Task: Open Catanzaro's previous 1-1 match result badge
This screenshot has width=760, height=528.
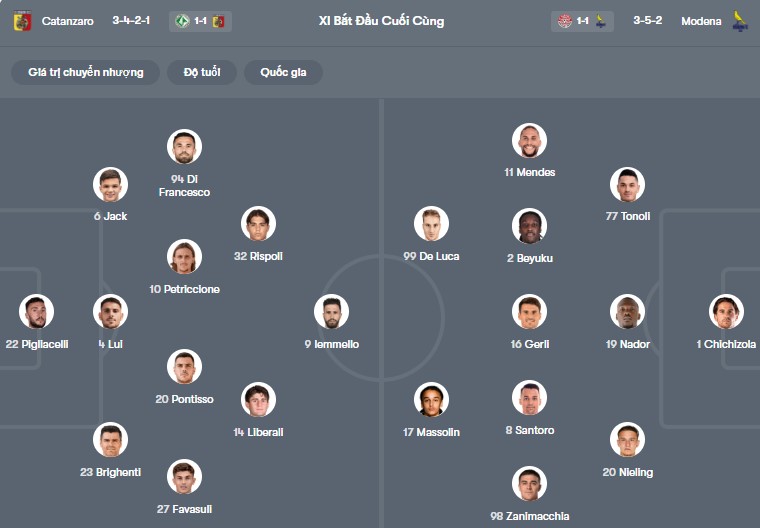Action: 200,21
